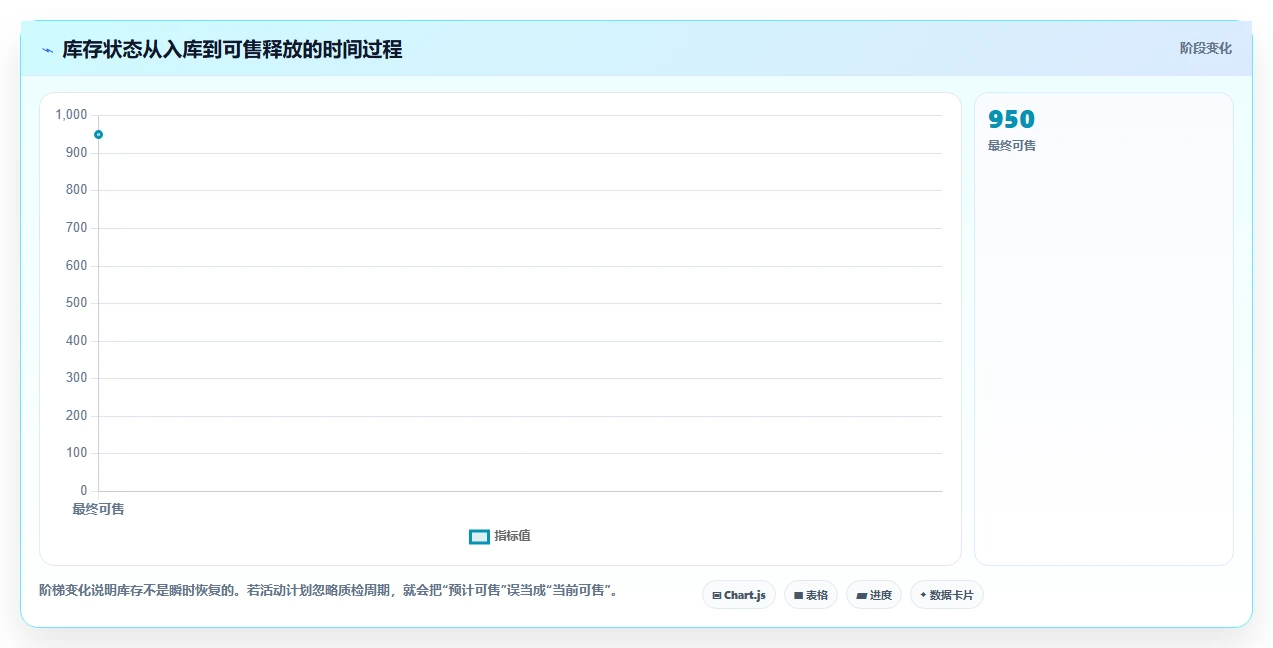Click the 指标值 legend color box
Screen dimensions: 1273x648
pyautogui.click(x=479, y=537)
